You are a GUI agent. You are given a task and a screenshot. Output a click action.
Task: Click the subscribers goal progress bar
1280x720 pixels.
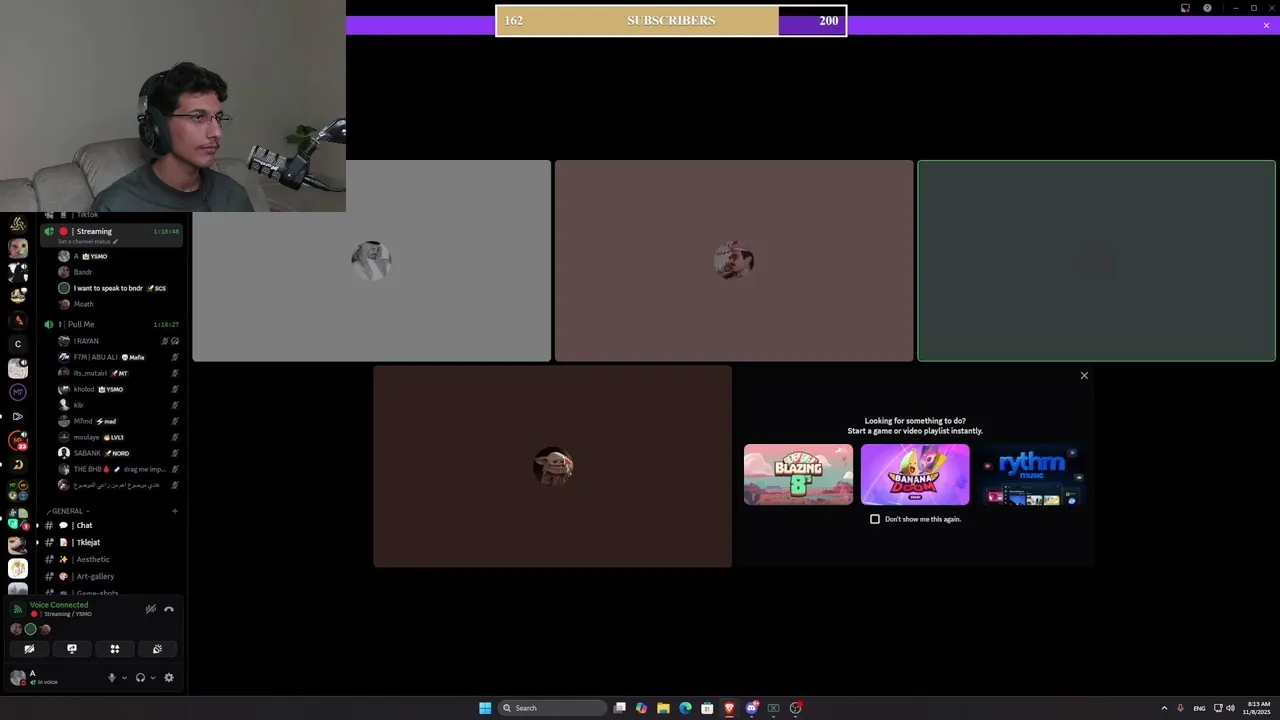671,21
